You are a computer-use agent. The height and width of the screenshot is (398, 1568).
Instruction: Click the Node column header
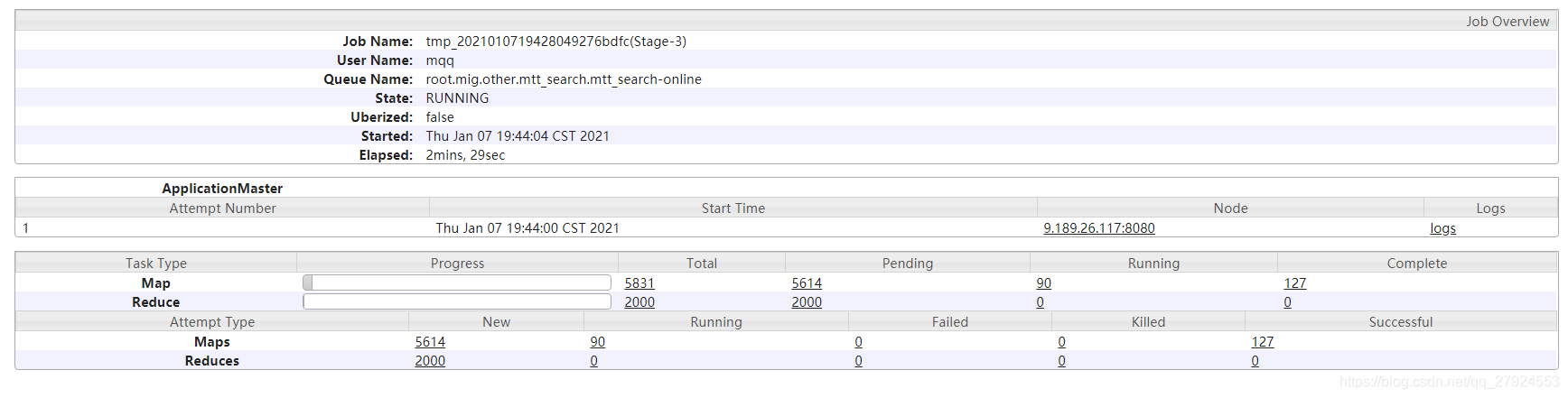(1230, 208)
